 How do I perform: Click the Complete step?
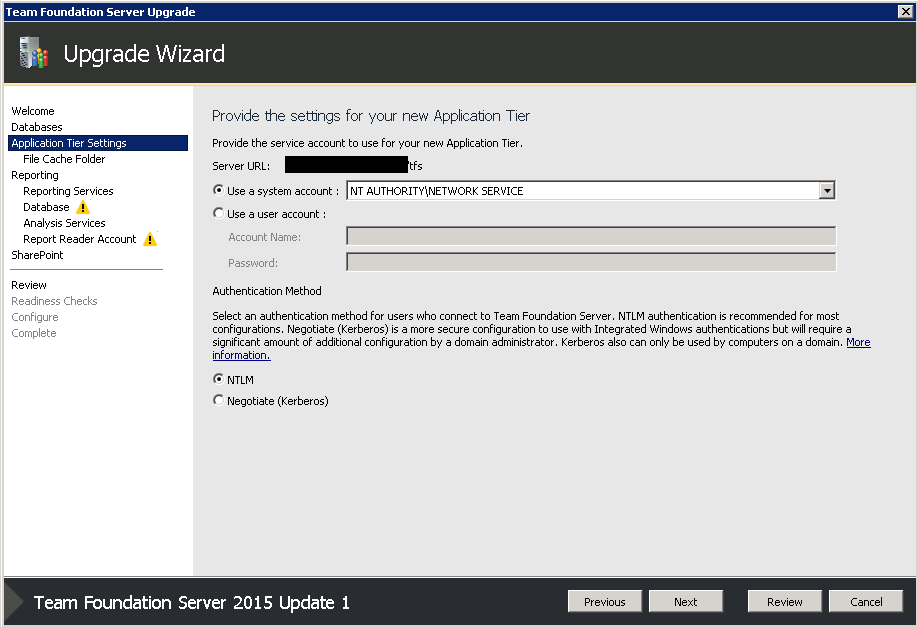point(33,333)
